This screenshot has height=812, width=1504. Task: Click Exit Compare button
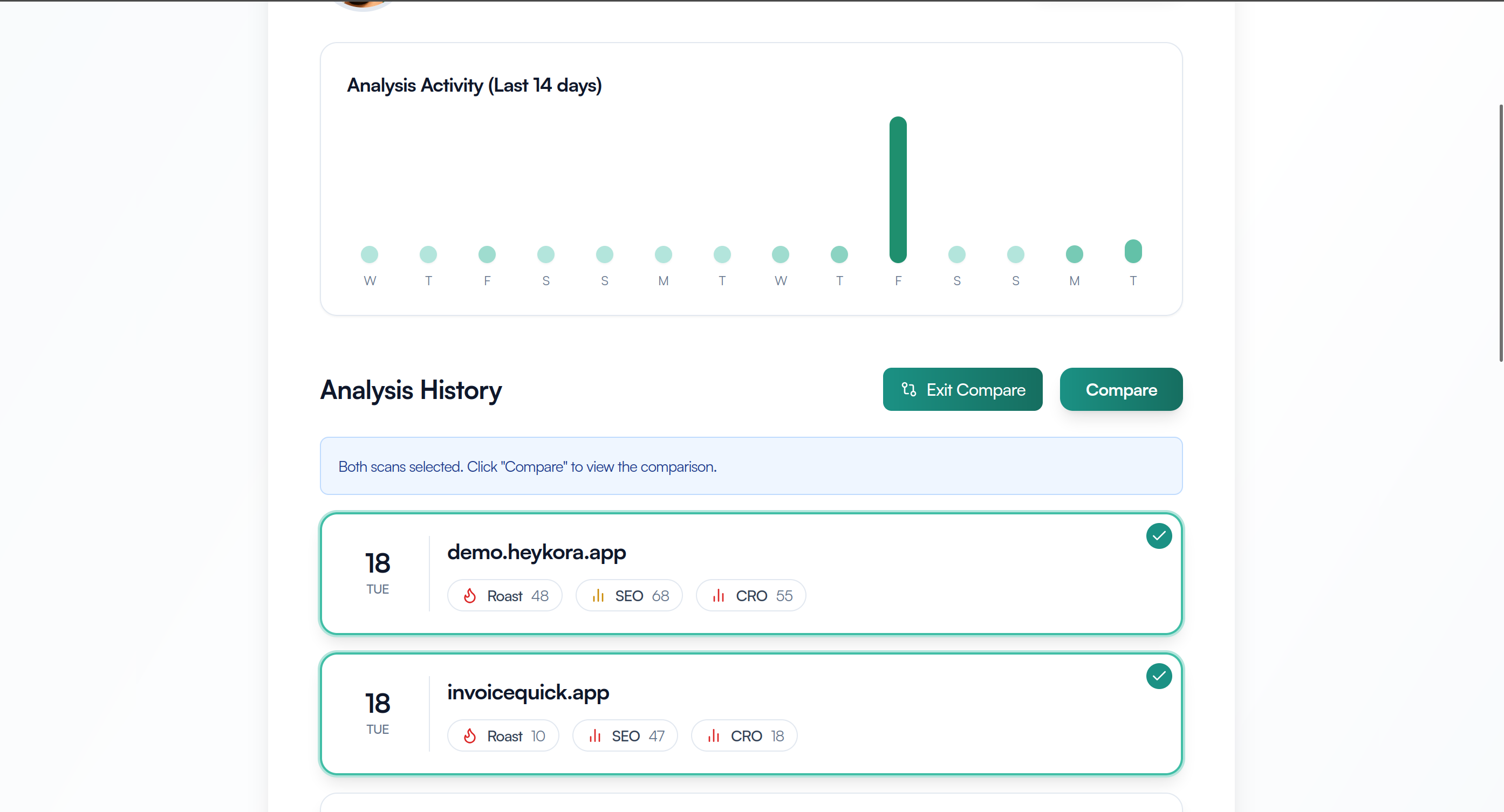coord(962,389)
